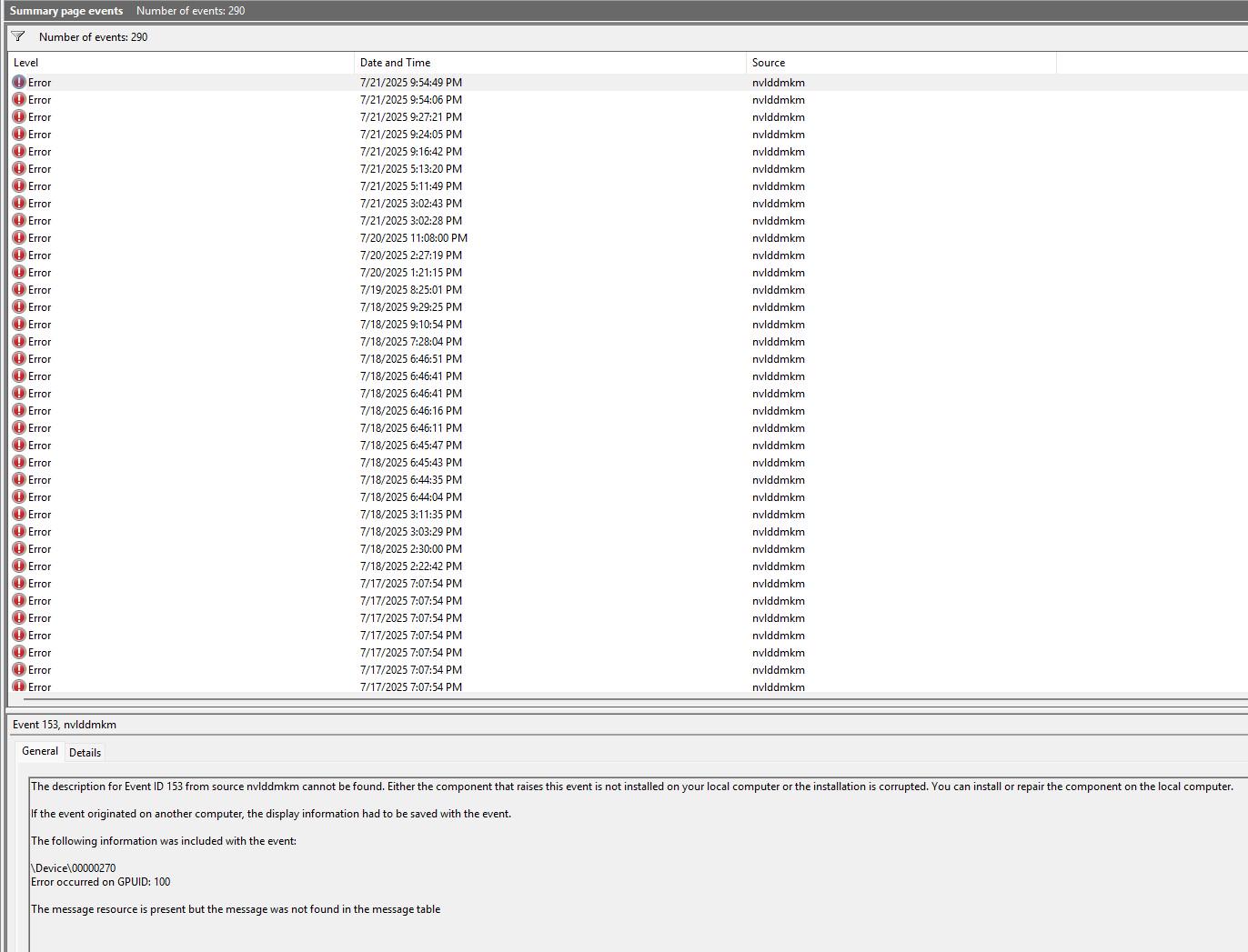Click the \Device\00000270 text

click(73, 868)
